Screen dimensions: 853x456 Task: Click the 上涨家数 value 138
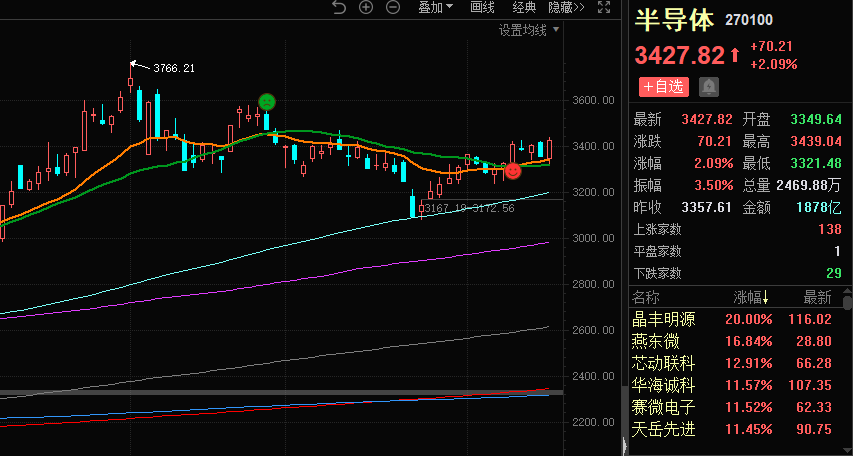click(830, 229)
